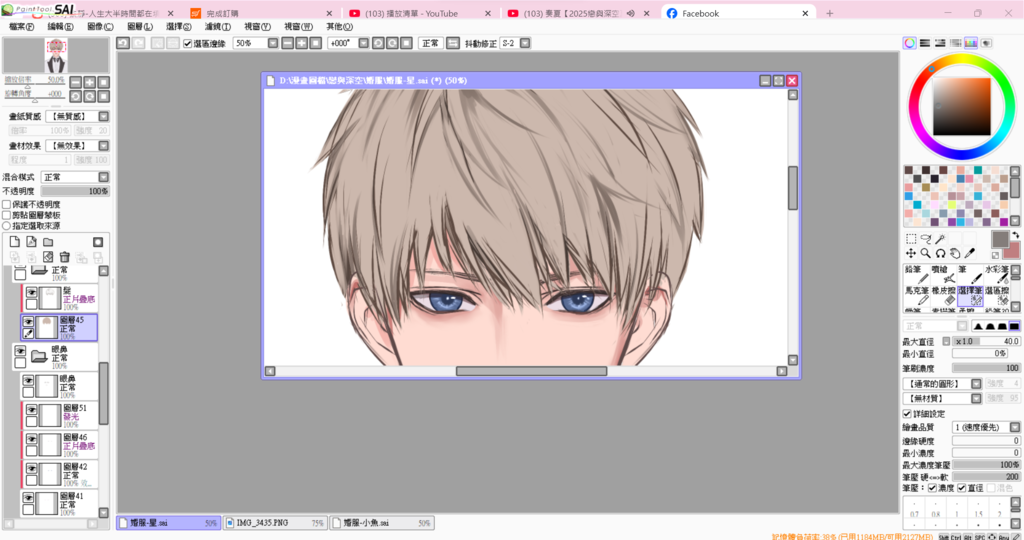1024x540 pixels.
Task: Select the 鉛筆 pencil brush
Action: [917, 274]
